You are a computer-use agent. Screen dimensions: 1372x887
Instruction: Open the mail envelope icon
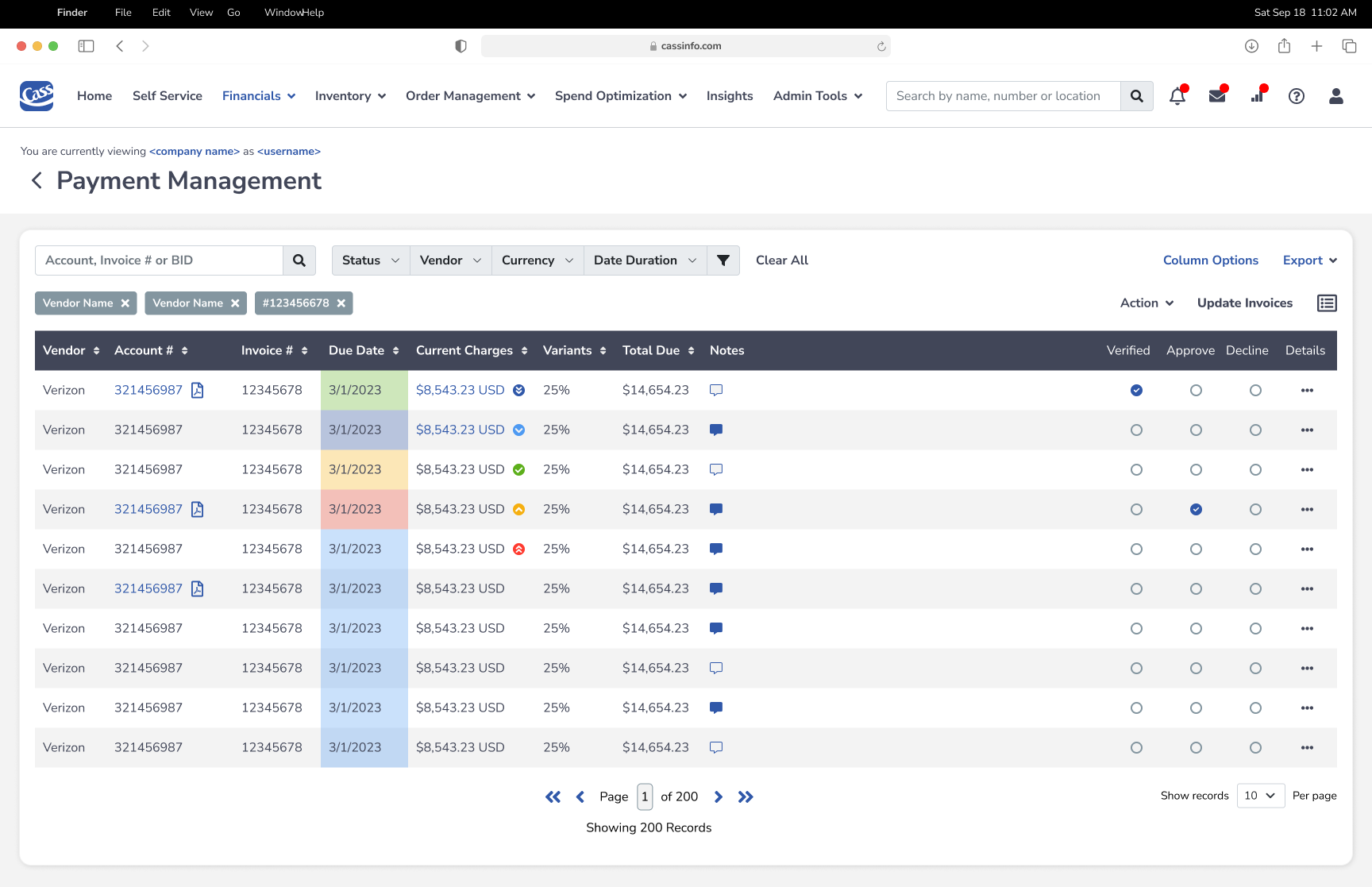(x=1216, y=96)
